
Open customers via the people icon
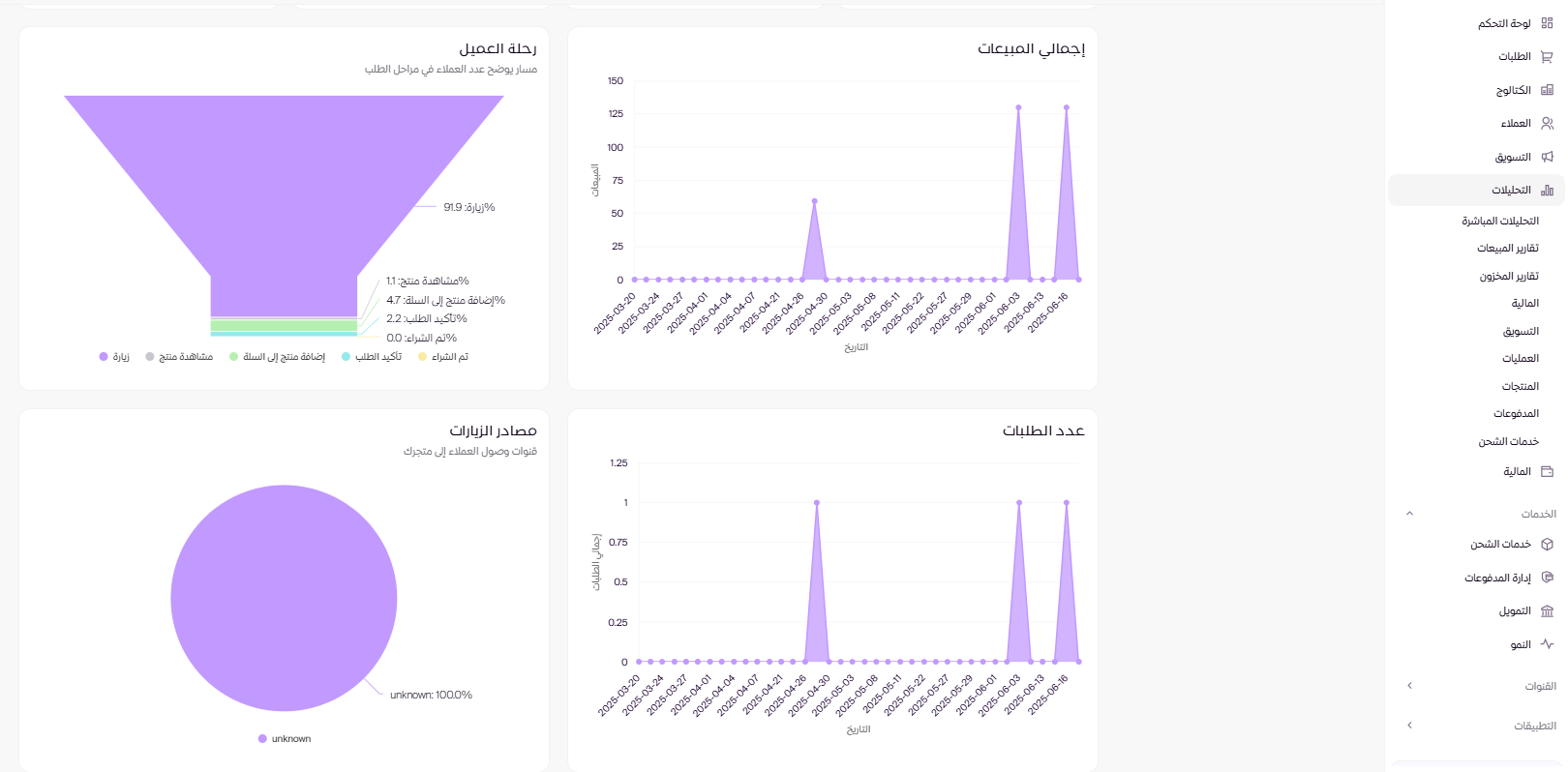point(1547,124)
